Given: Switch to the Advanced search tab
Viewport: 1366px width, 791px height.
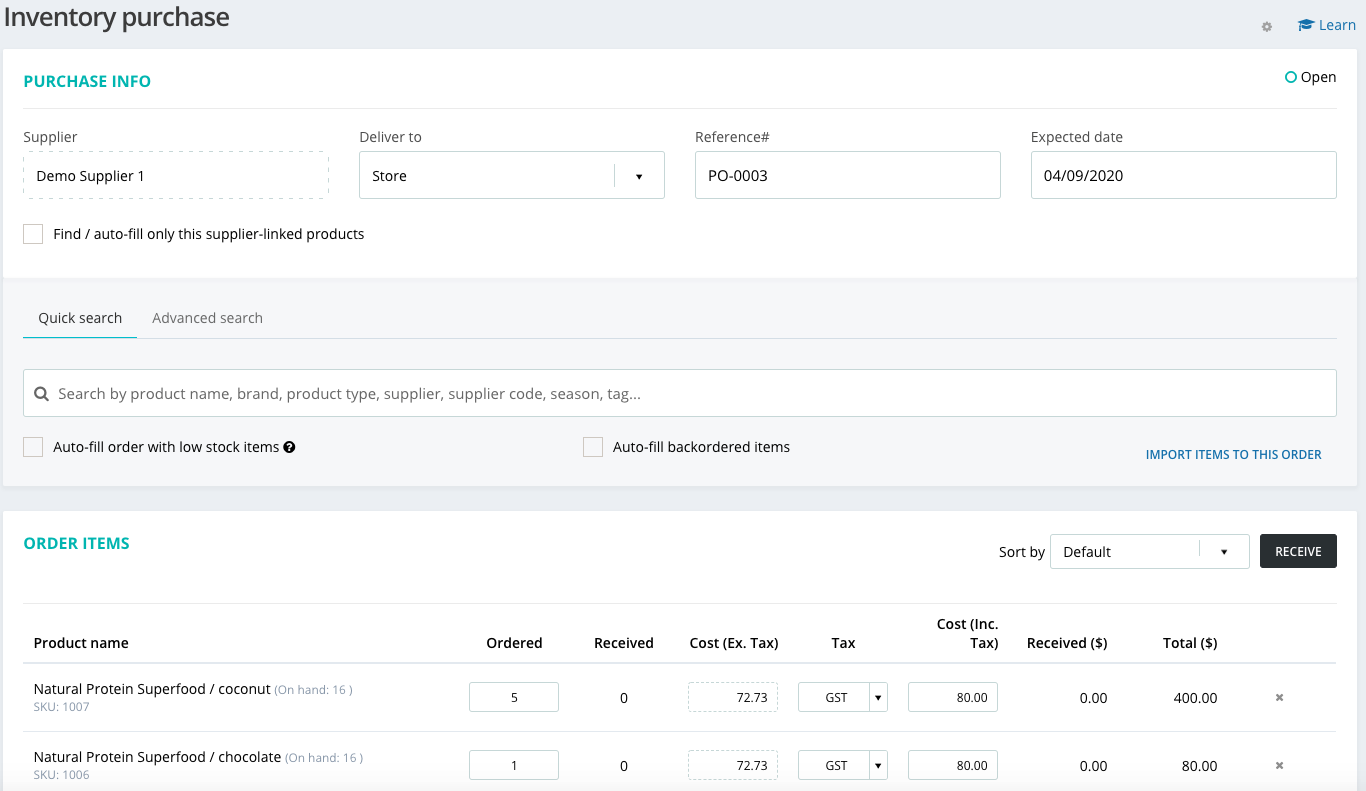Looking at the screenshot, I should tap(207, 318).
